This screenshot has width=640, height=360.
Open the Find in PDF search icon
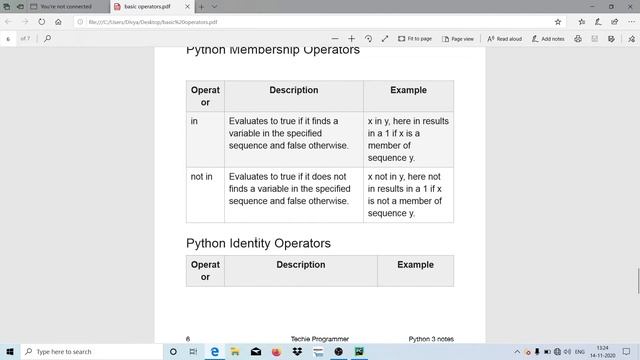pos(47,39)
